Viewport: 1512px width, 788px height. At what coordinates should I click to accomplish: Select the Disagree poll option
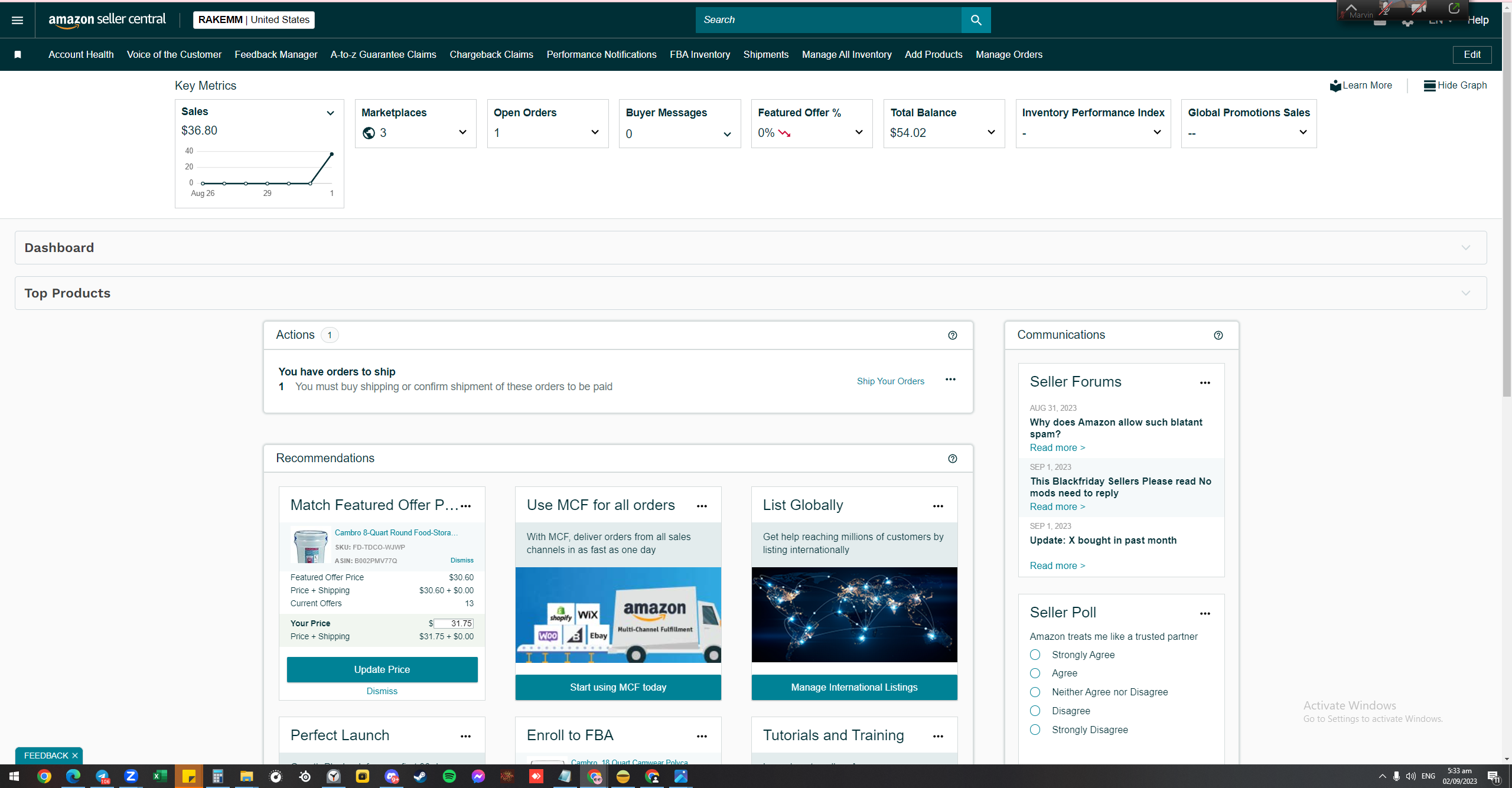pos(1035,711)
